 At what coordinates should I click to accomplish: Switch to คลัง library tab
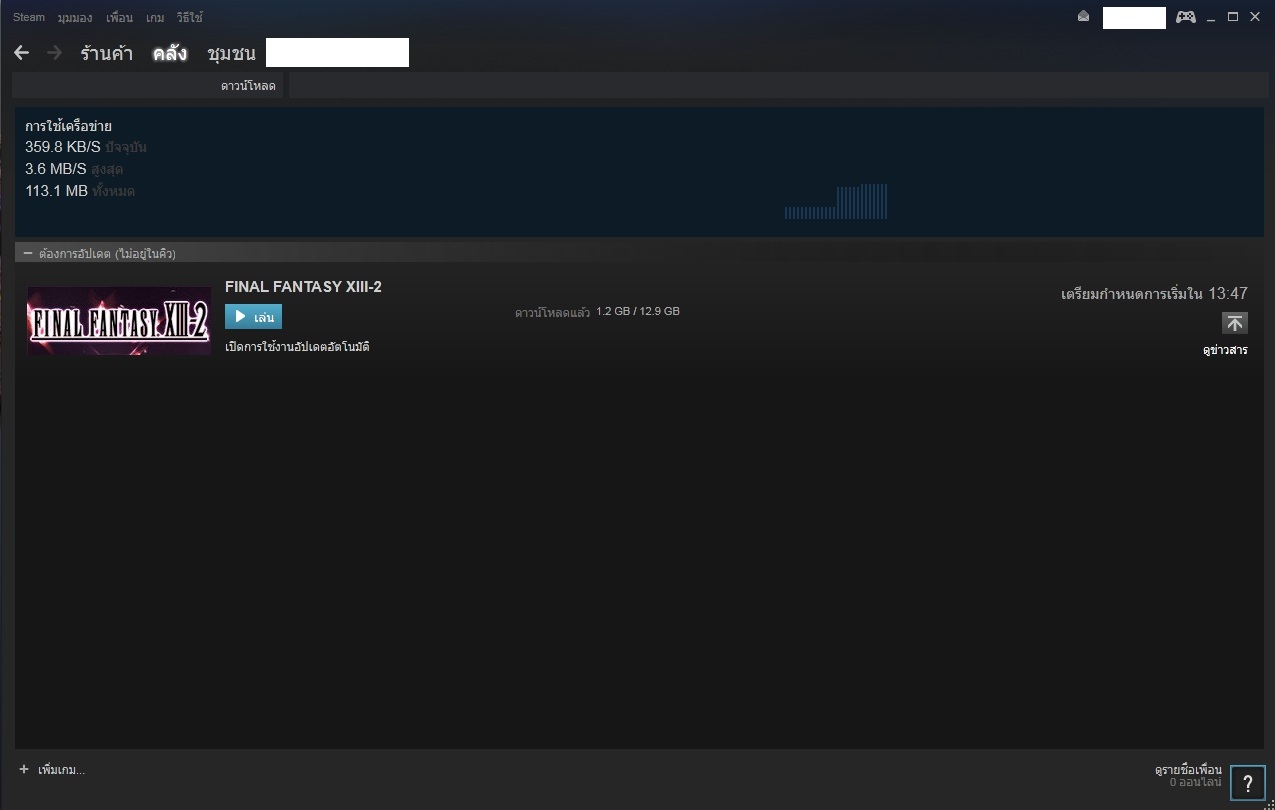[170, 53]
